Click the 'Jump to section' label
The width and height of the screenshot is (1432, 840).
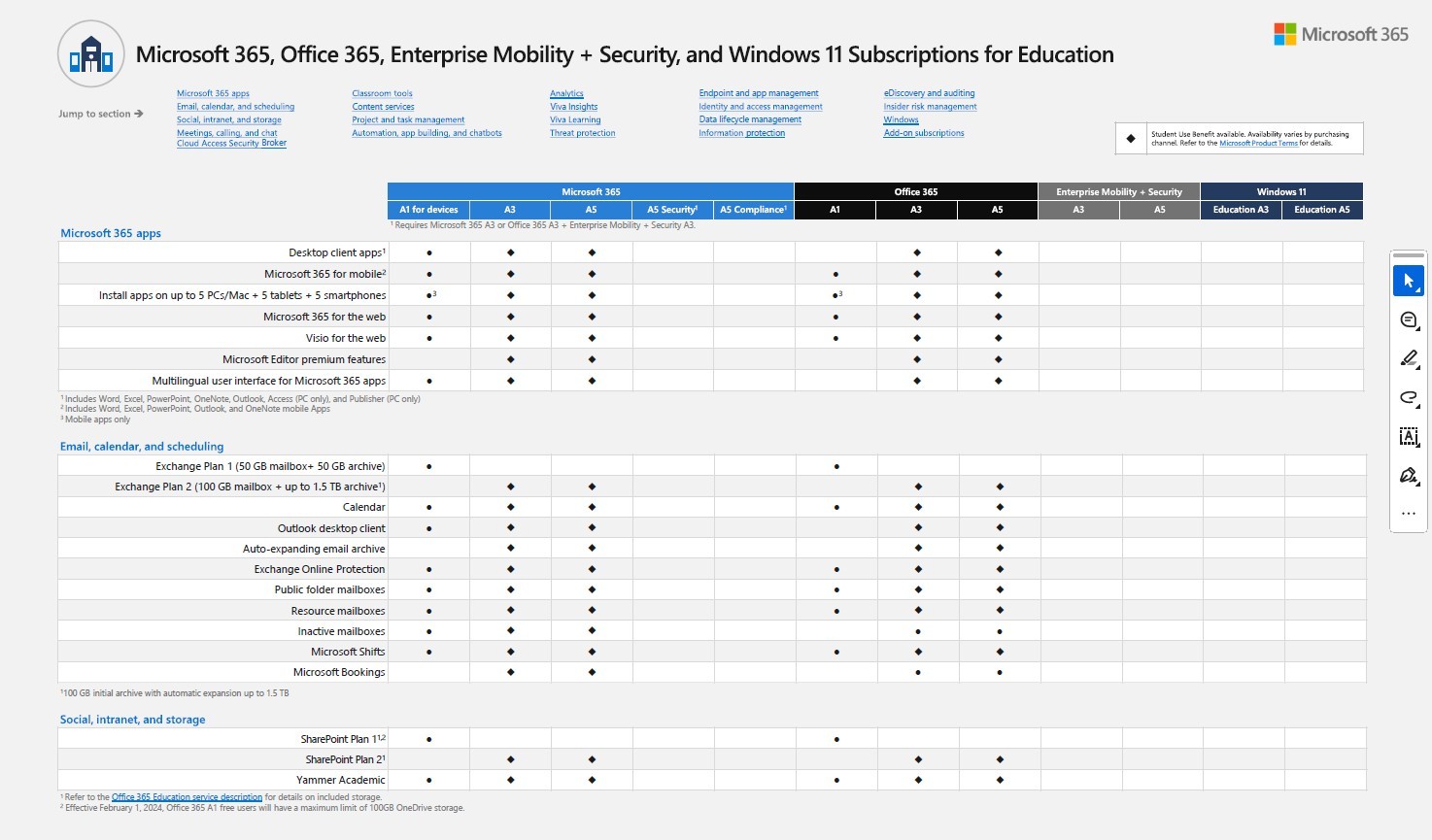pyautogui.click(x=100, y=114)
